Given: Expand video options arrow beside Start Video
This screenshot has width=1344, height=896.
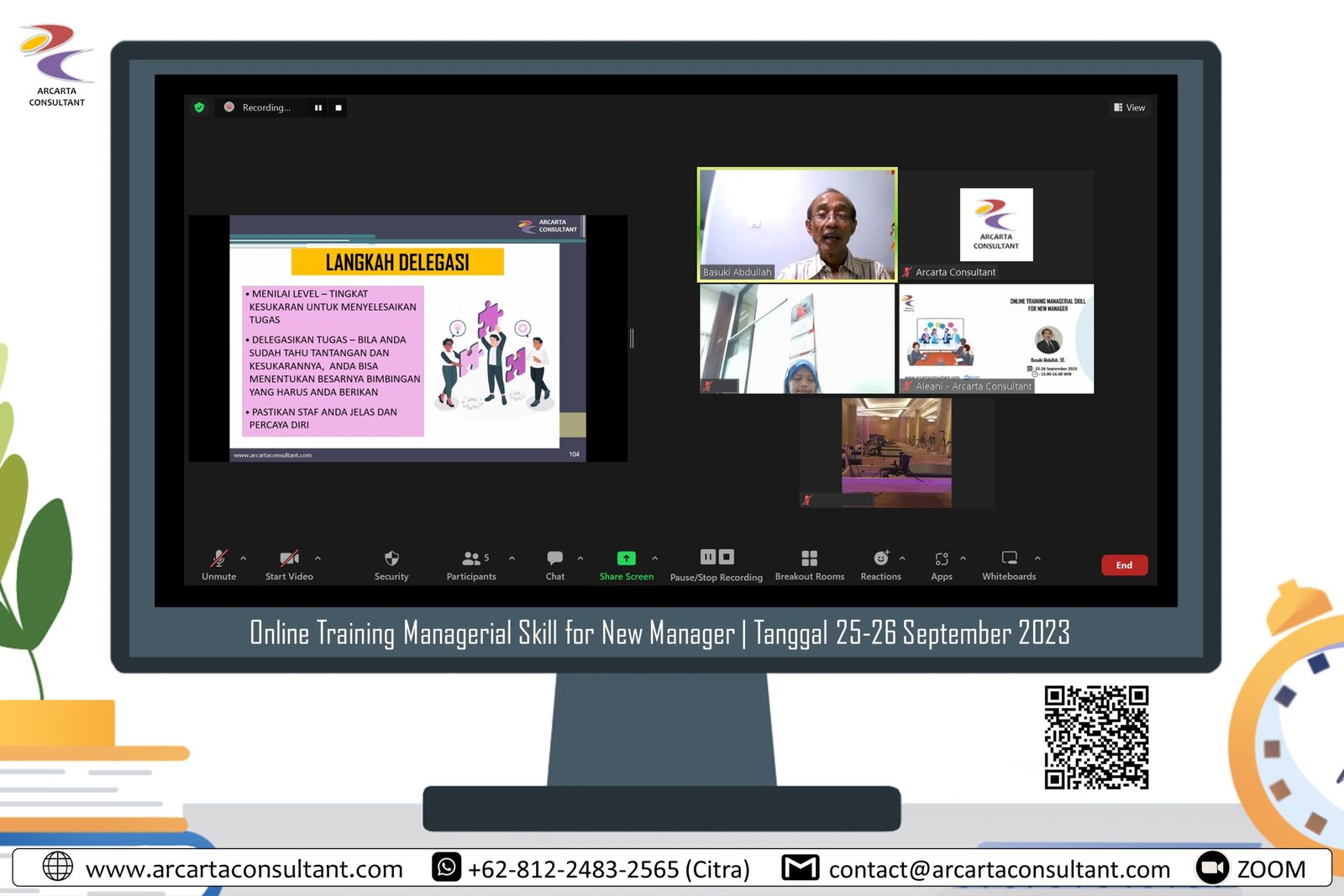Looking at the screenshot, I should click(318, 558).
